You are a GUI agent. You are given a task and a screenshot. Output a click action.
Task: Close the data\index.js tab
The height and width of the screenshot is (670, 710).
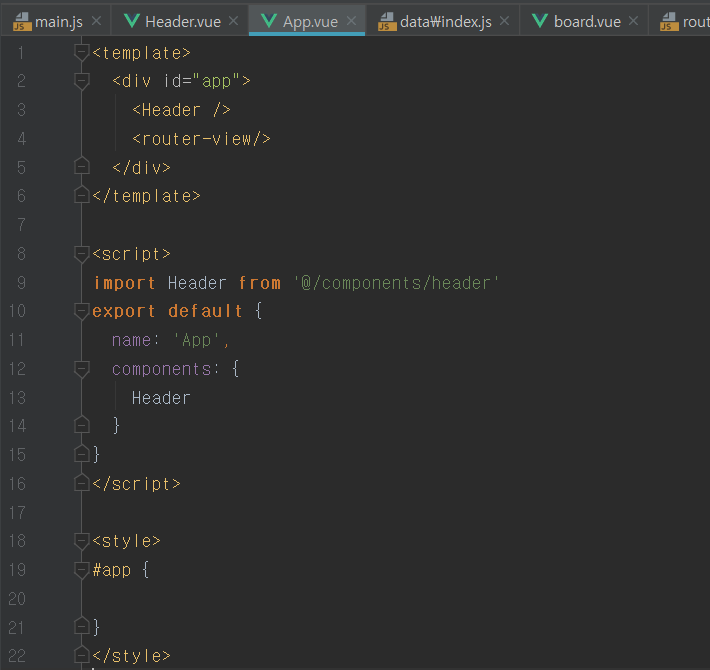click(504, 21)
